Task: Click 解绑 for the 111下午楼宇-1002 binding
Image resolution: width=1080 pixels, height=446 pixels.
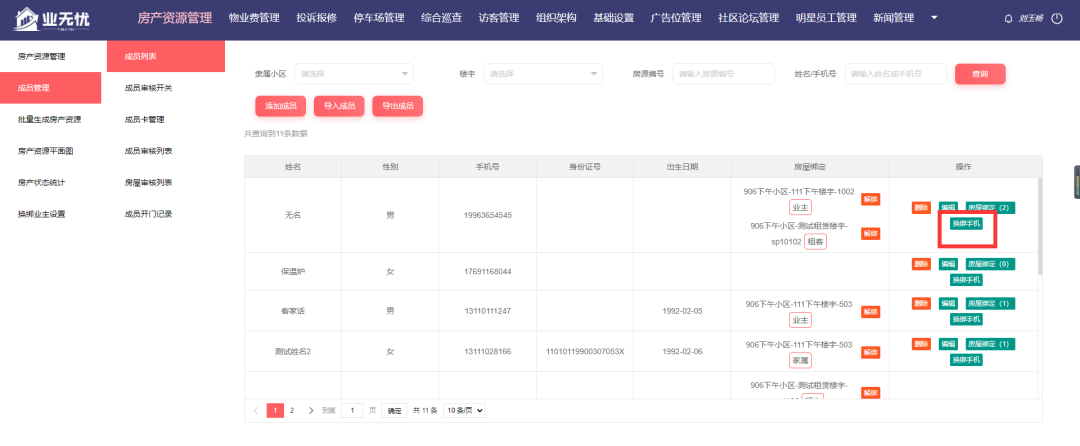Action: pyautogui.click(x=871, y=200)
